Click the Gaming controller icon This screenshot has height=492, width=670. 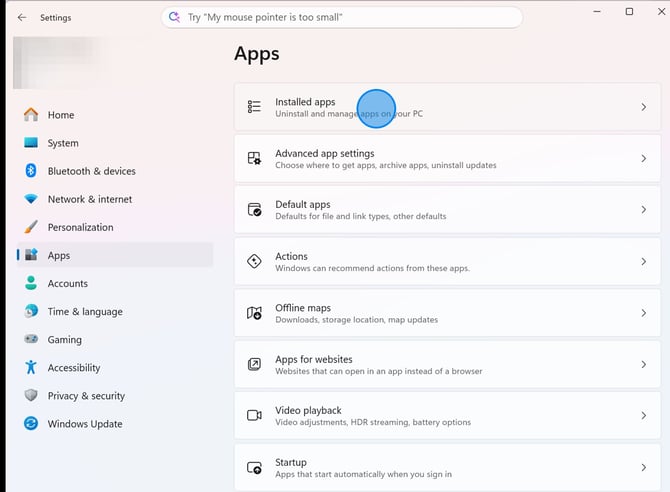pos(31,339)
